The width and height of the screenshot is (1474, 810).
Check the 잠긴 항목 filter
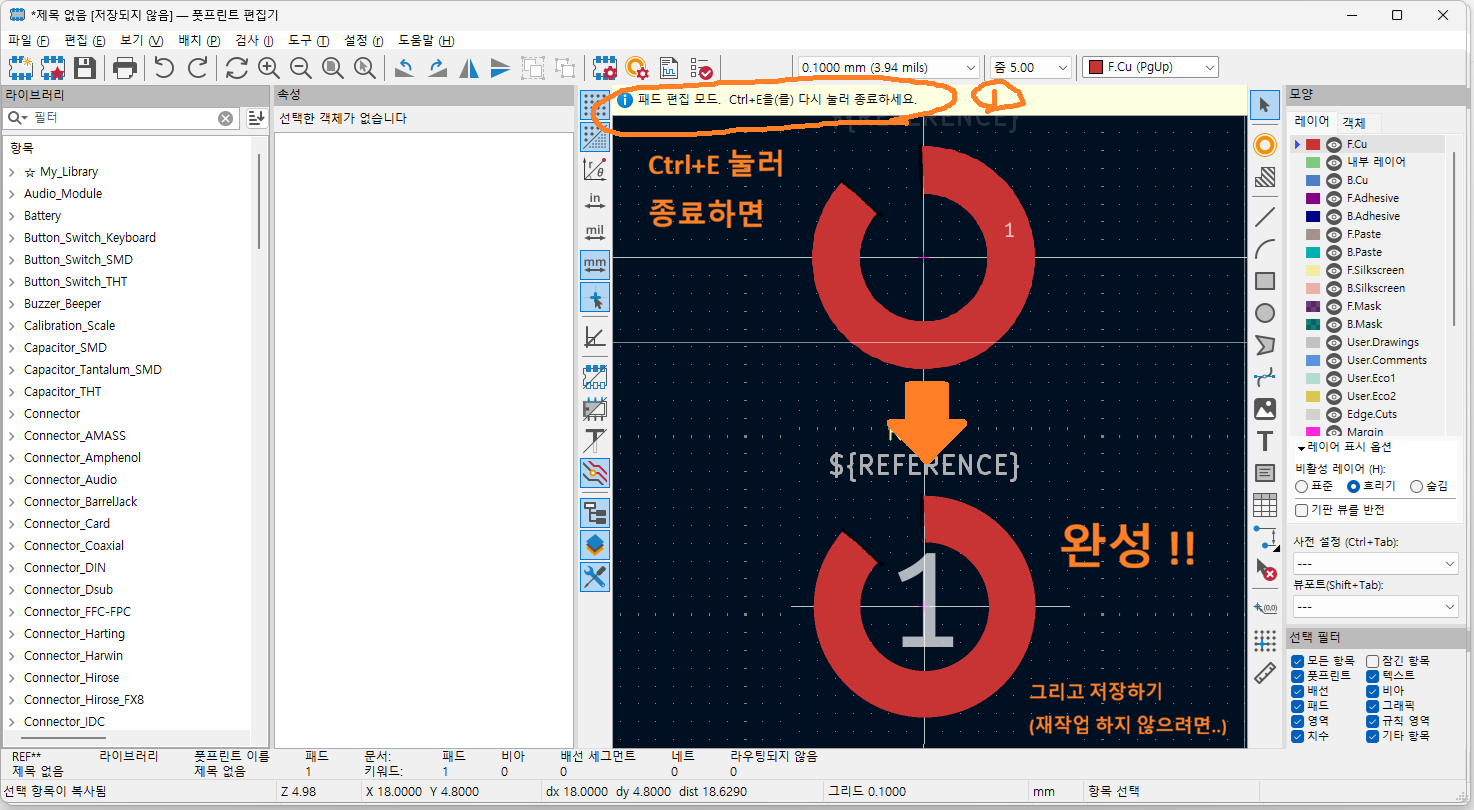(x=1373, y=661)
